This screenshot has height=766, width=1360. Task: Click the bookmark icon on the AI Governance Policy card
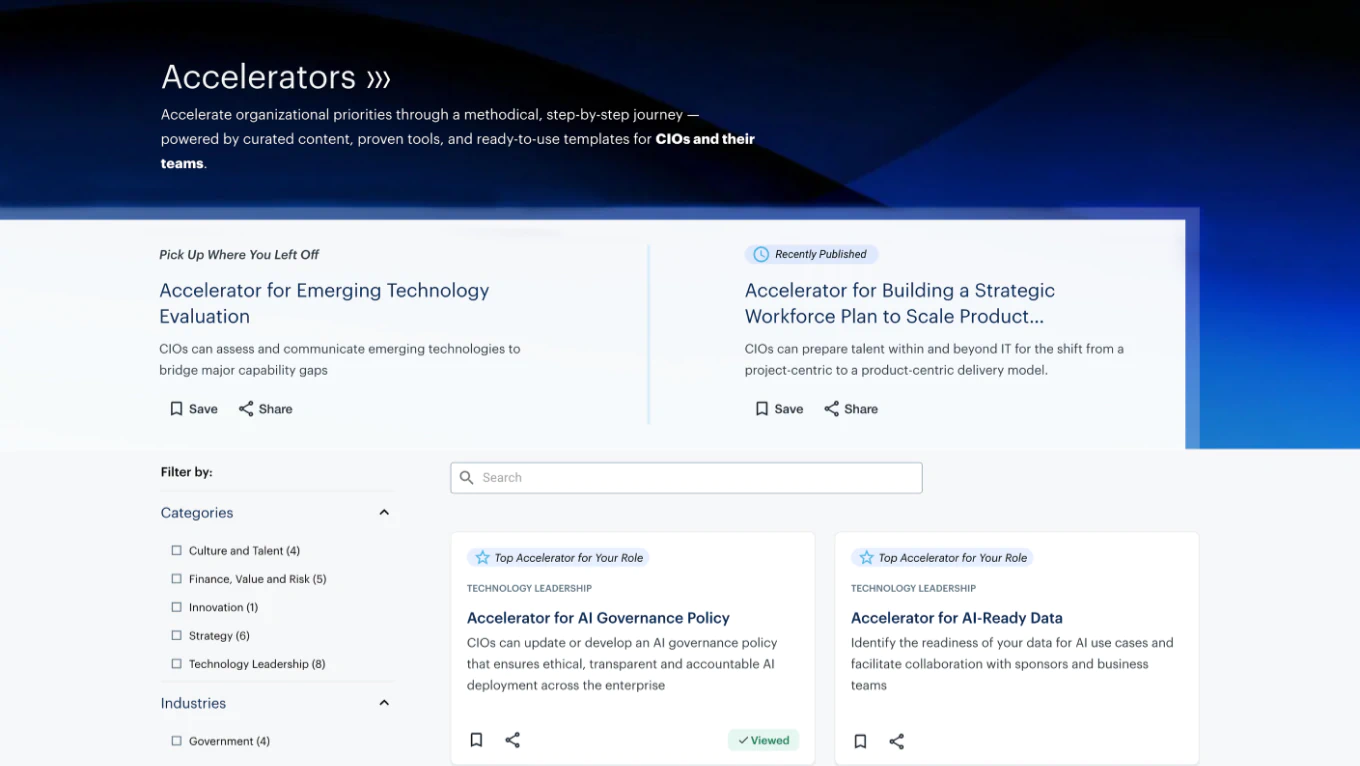pos(477,739)
